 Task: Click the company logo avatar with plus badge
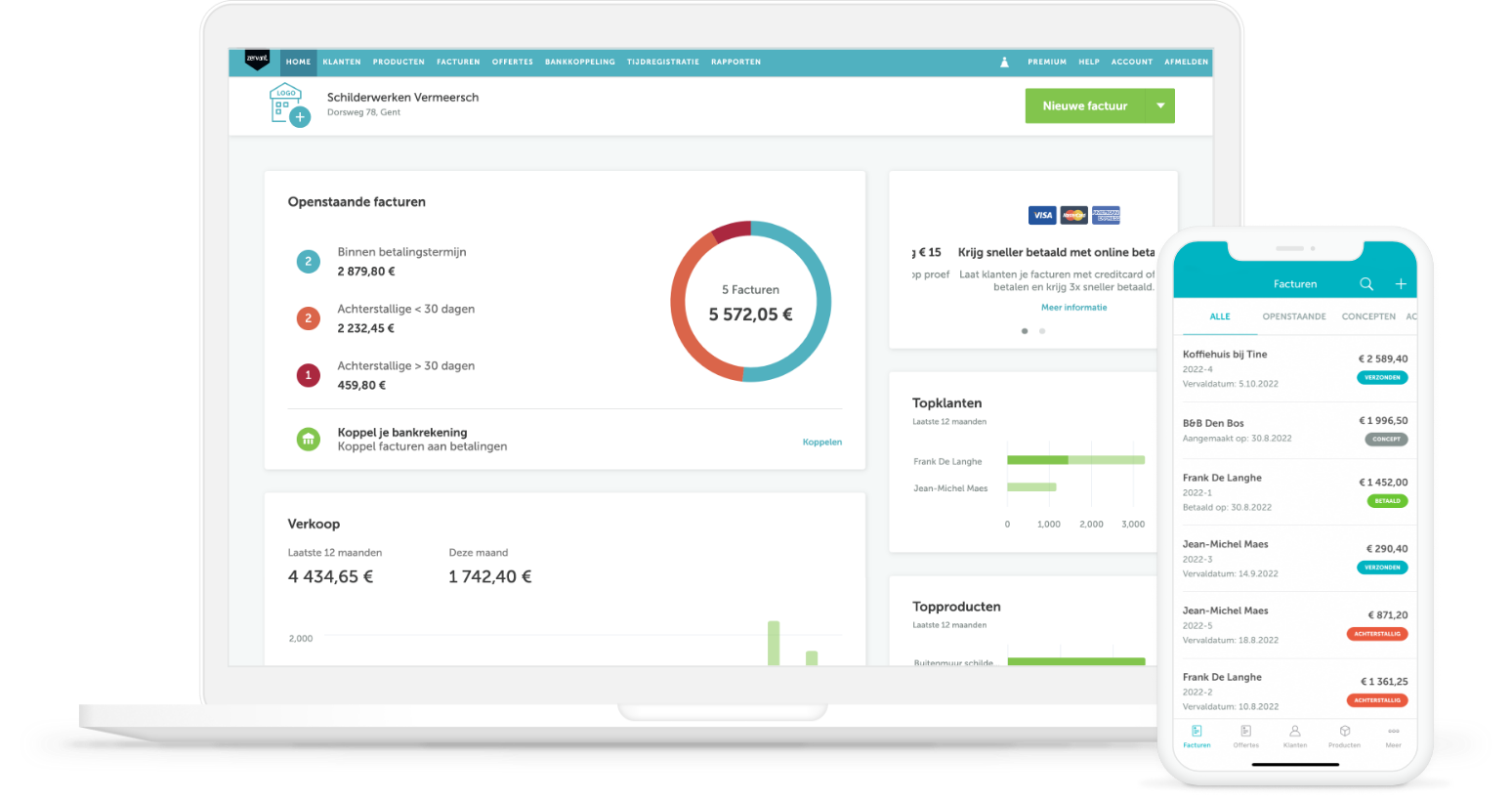pyautogui.click(x=287, y=105)
